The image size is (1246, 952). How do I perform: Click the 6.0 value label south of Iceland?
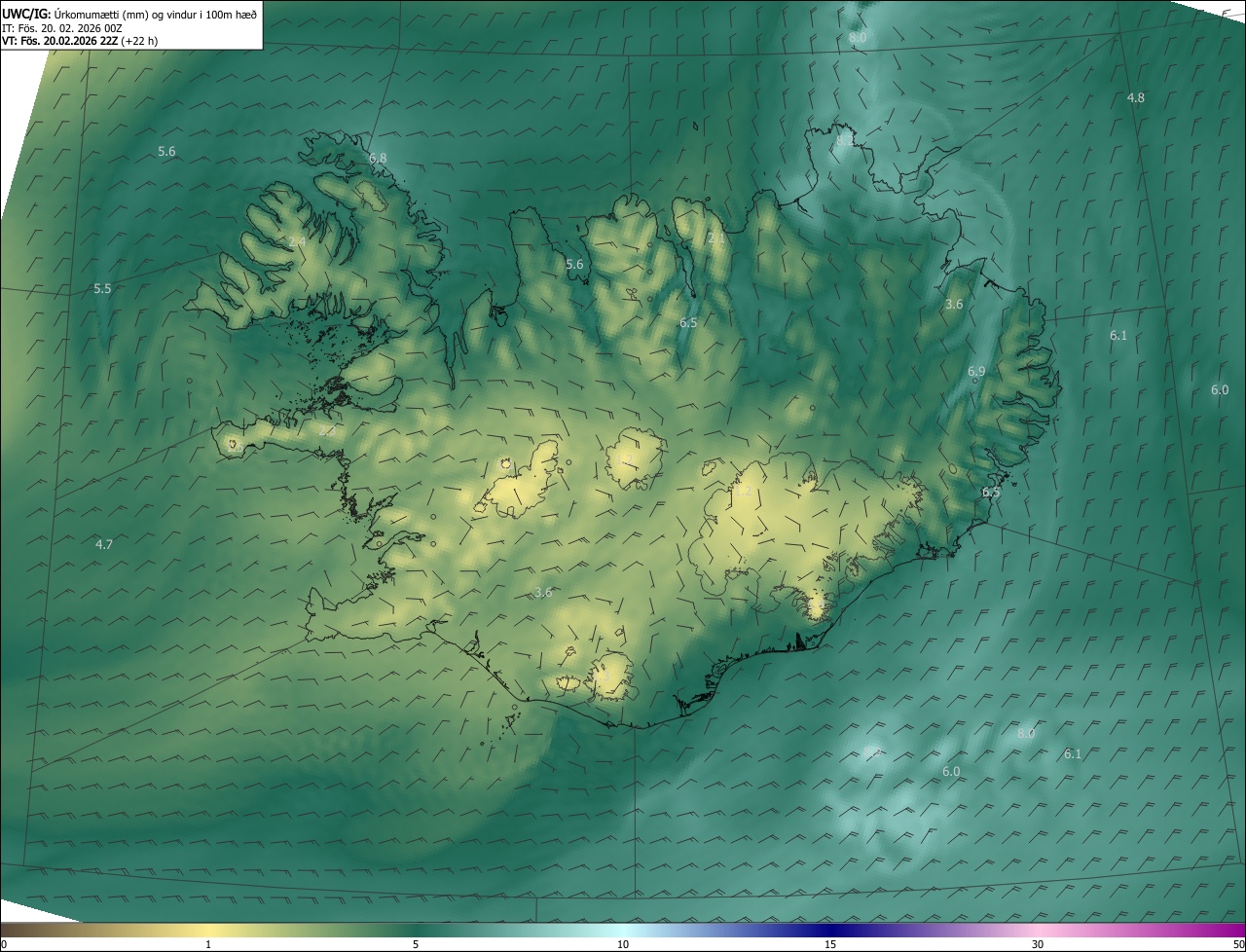pyautogui.click(x=951, y=771)
